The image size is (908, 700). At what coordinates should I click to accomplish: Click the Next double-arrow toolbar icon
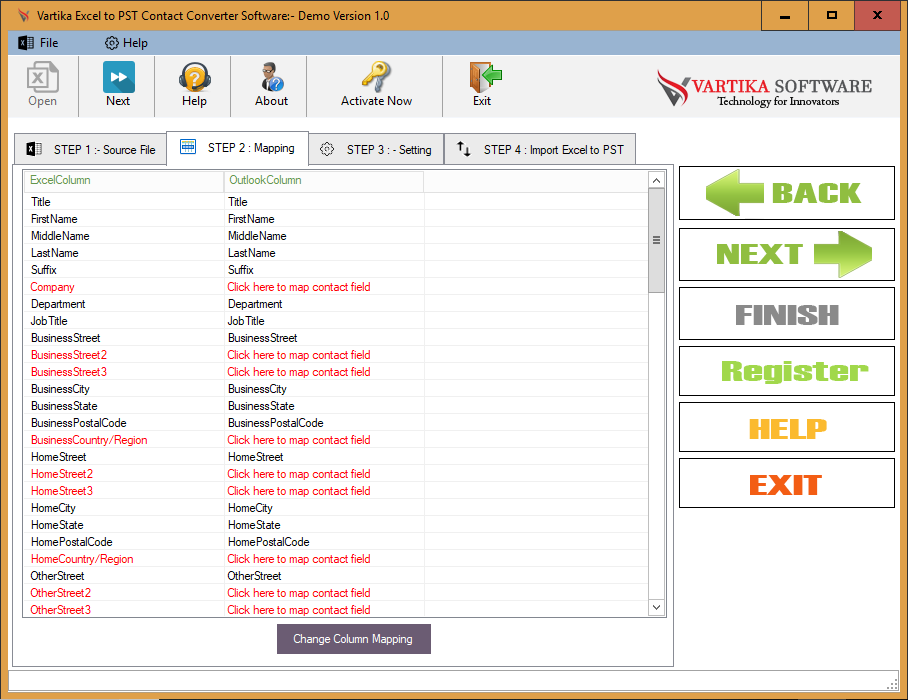118,85
